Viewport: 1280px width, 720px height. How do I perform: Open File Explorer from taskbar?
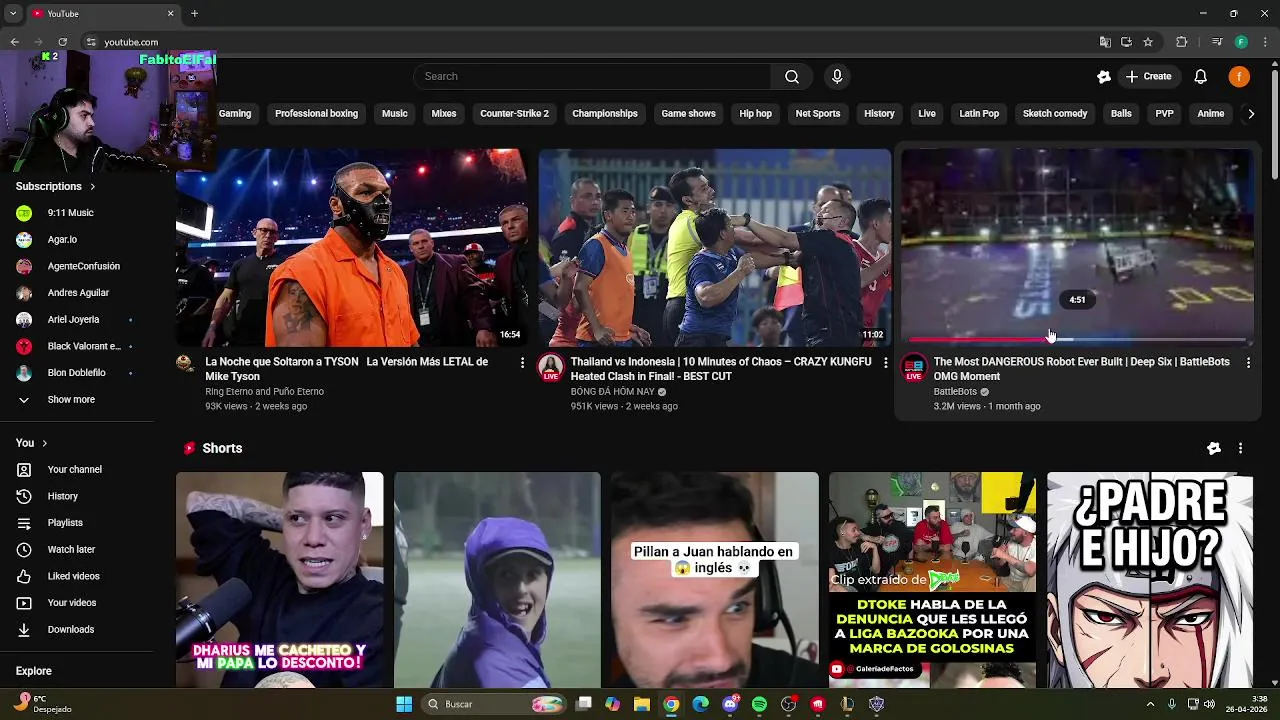pyautogui.click(x=642, y=704)
